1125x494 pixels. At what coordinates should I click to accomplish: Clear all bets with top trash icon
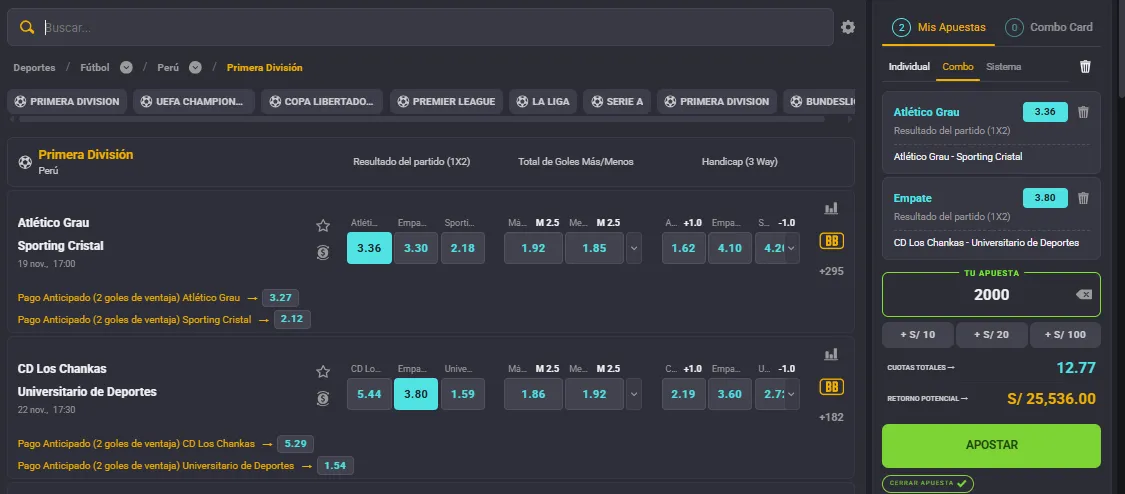pos(1086,67)
